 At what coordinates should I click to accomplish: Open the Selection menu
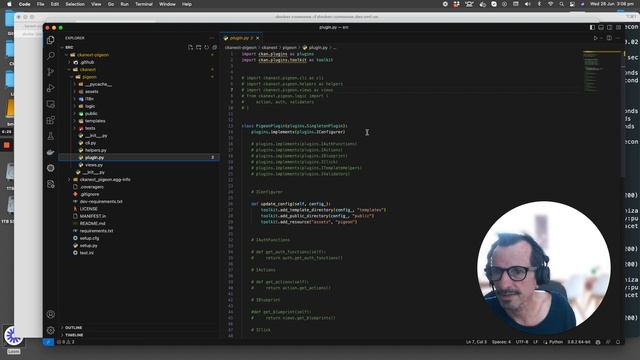click(75, 4)
